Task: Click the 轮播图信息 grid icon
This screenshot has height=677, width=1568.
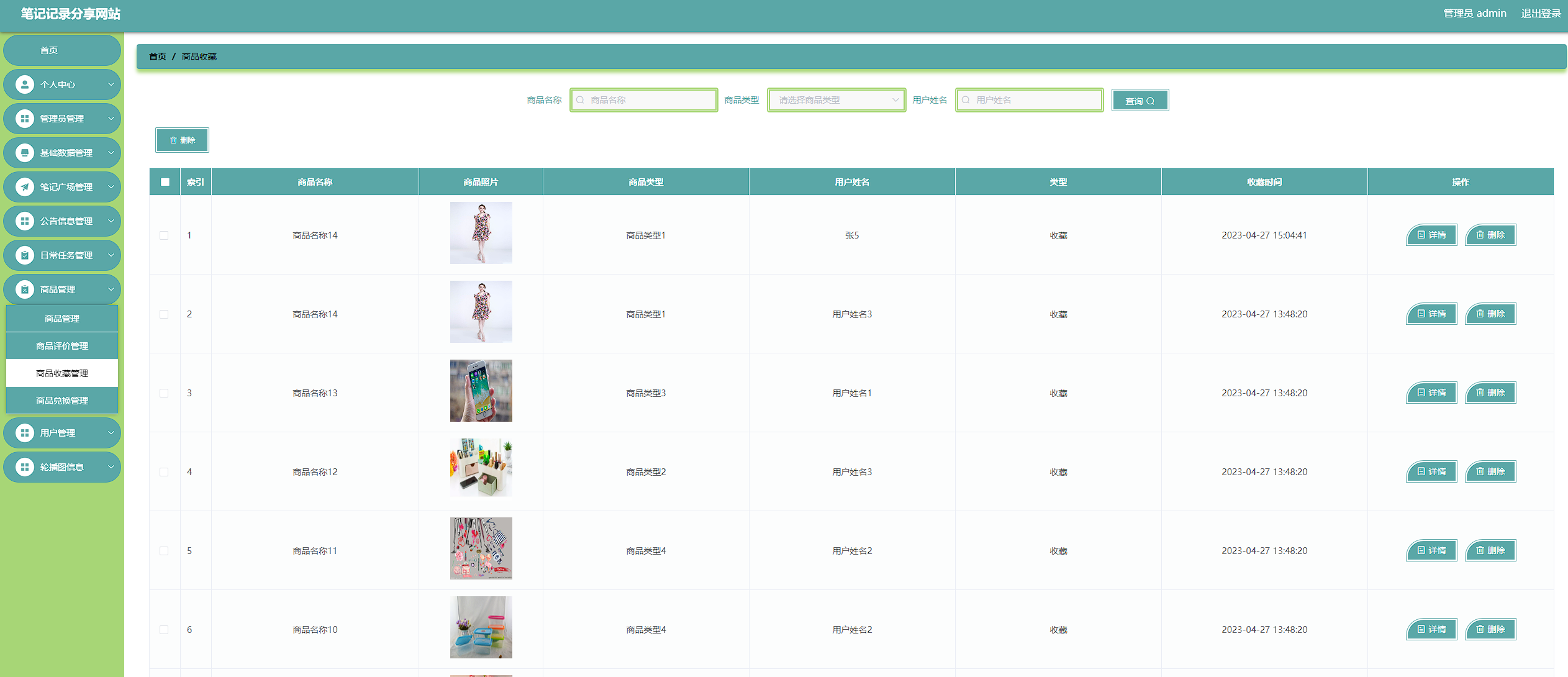Action: [x=25, y=467]
